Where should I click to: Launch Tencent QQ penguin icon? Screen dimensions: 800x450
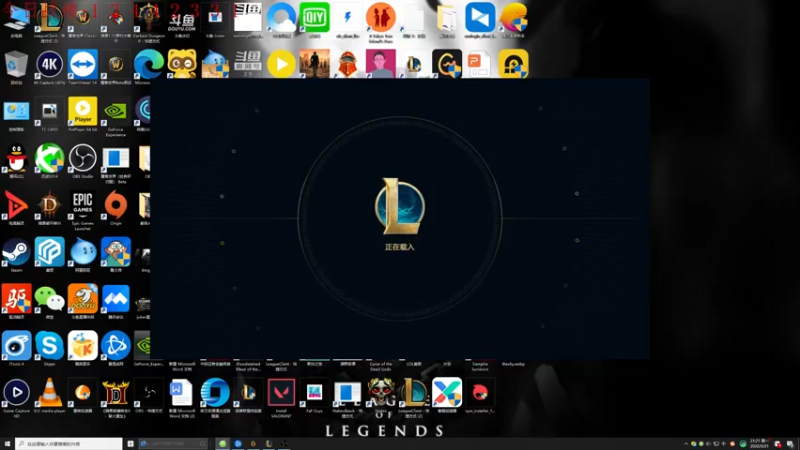(16, 158)
